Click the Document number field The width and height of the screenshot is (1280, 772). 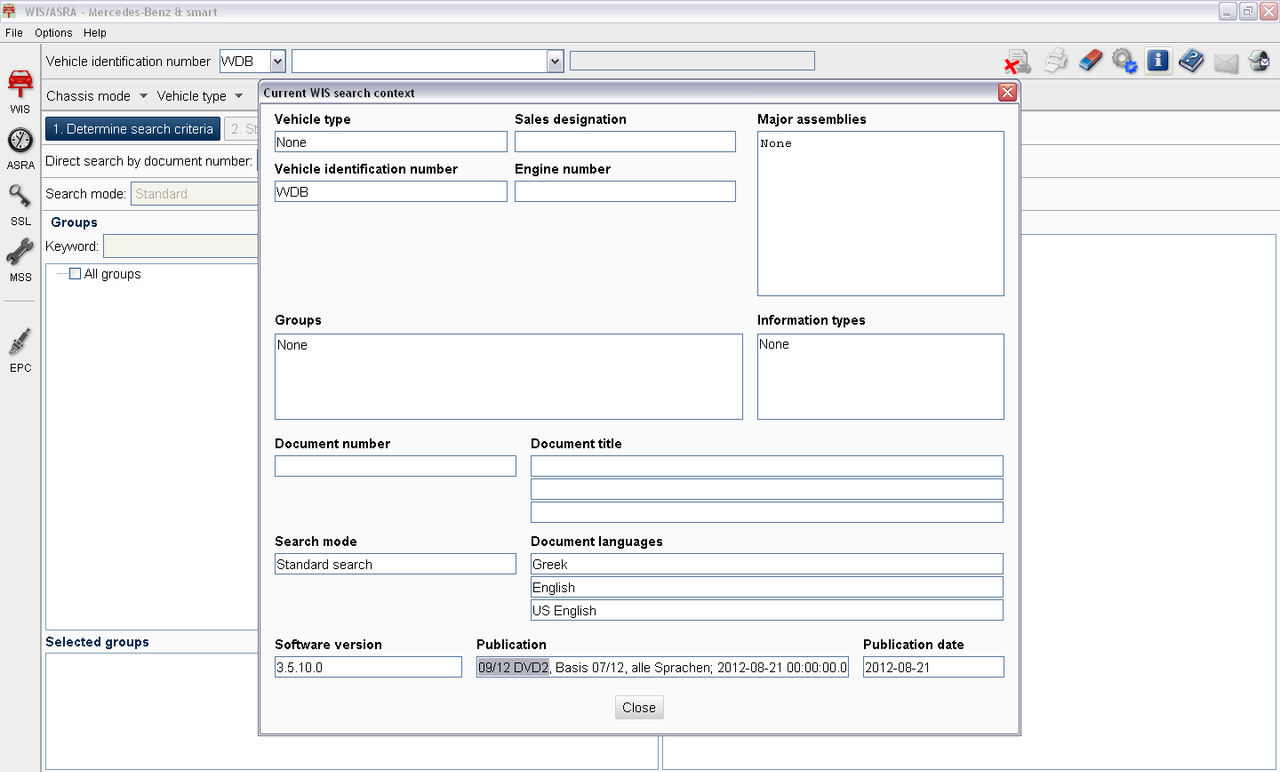[x=395, y=466]
